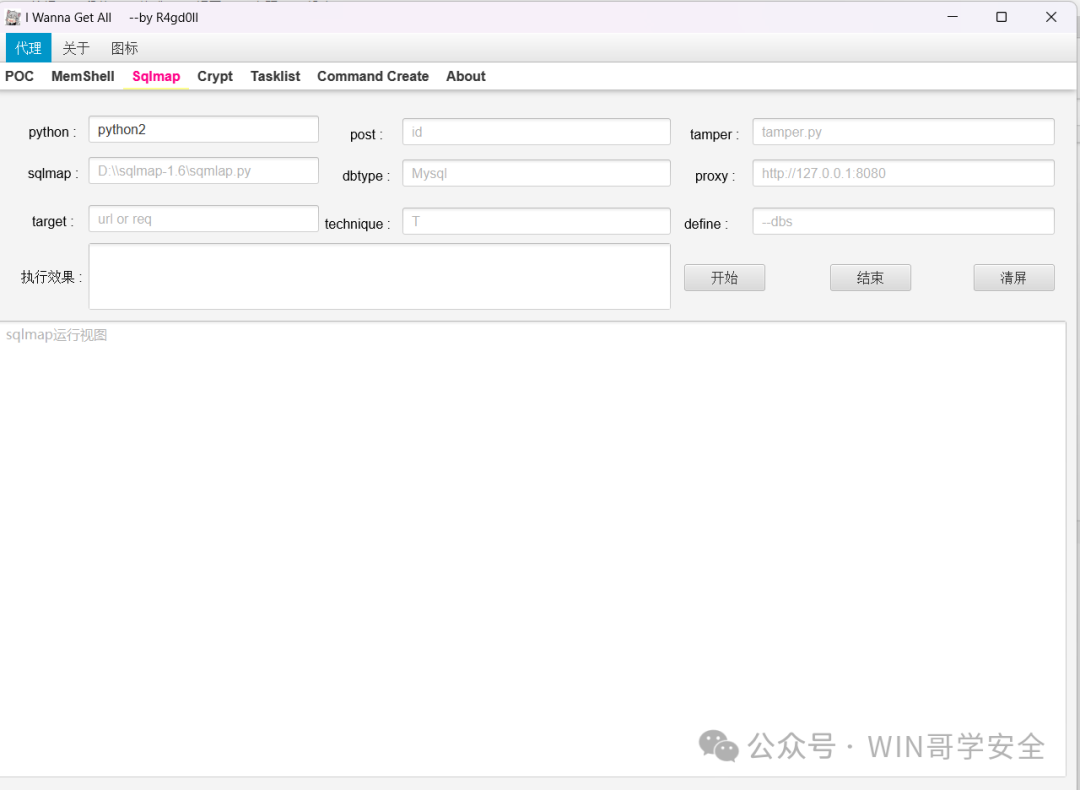
Task: Click the dbtype input field
Action: pyautogui.click(x=537, y=173)
